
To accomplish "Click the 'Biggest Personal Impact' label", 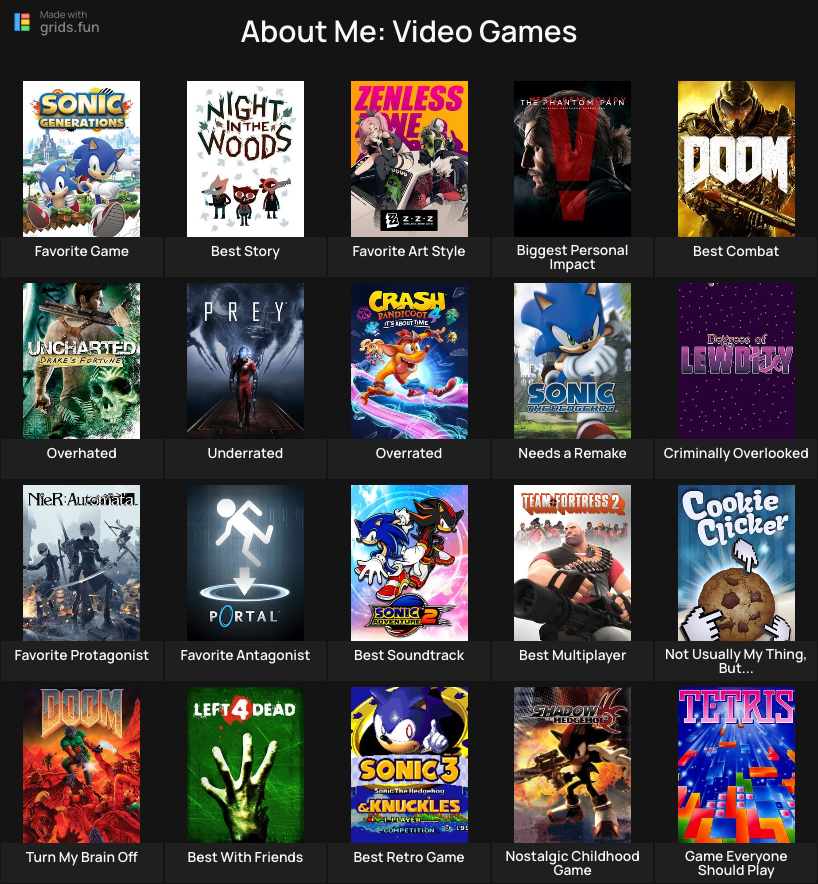I will click(x=572, y=257).
